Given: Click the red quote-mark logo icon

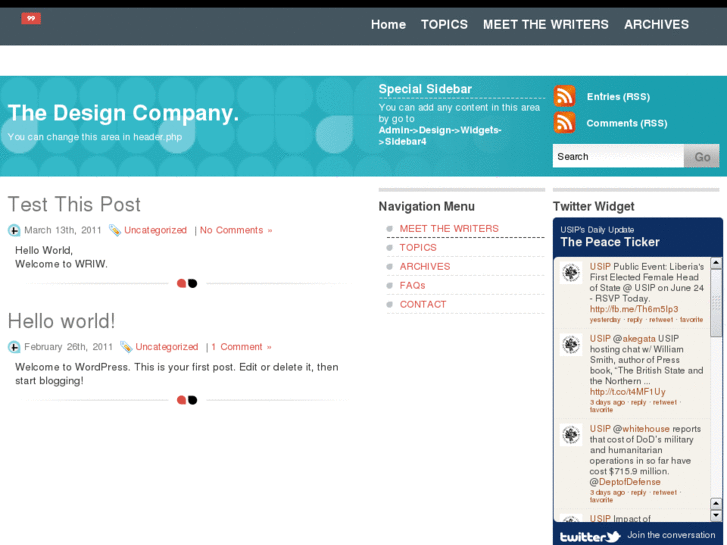Looking at the screenshot, I should tap(31, 19).
